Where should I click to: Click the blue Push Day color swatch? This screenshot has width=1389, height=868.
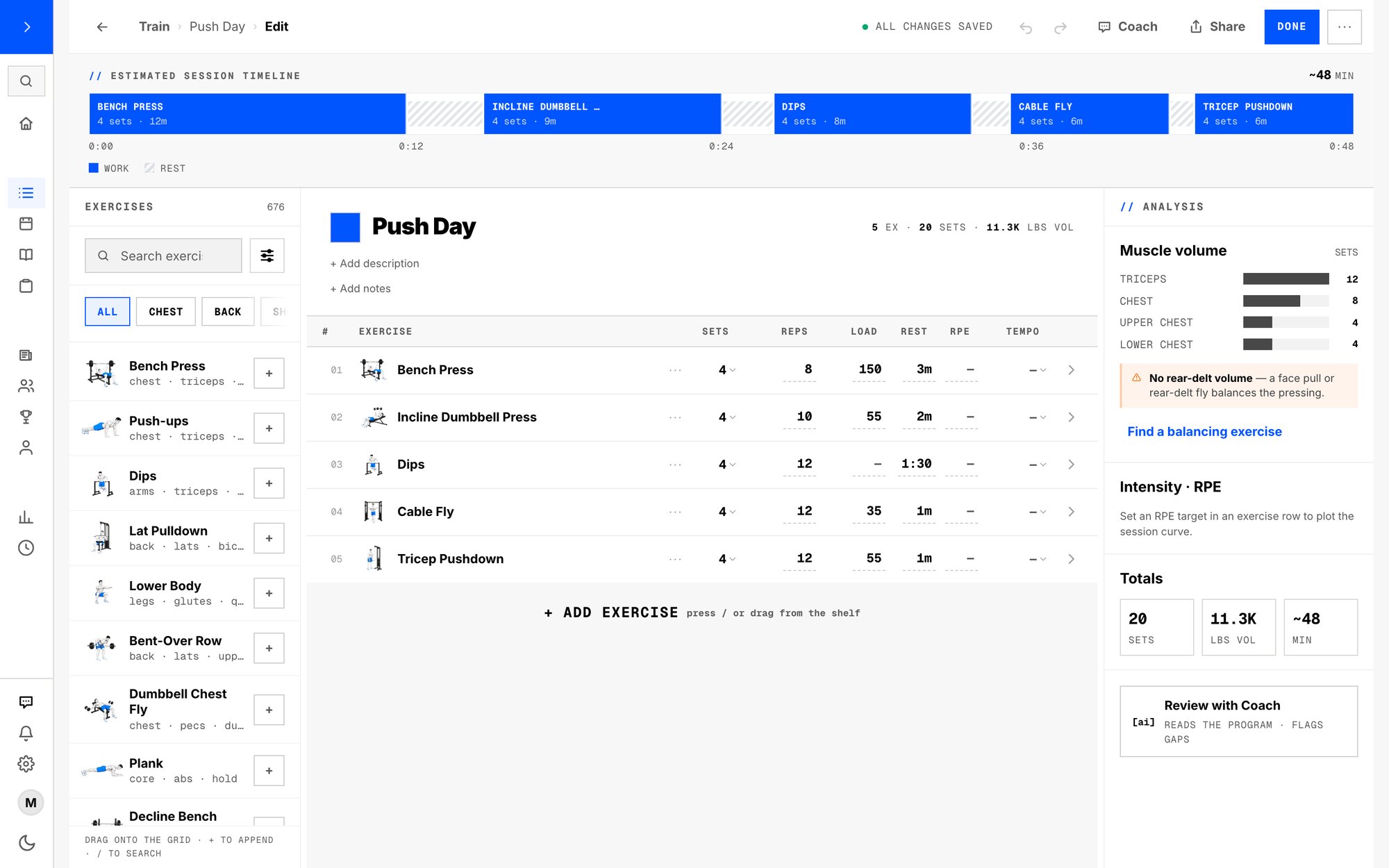click(345, 227)
